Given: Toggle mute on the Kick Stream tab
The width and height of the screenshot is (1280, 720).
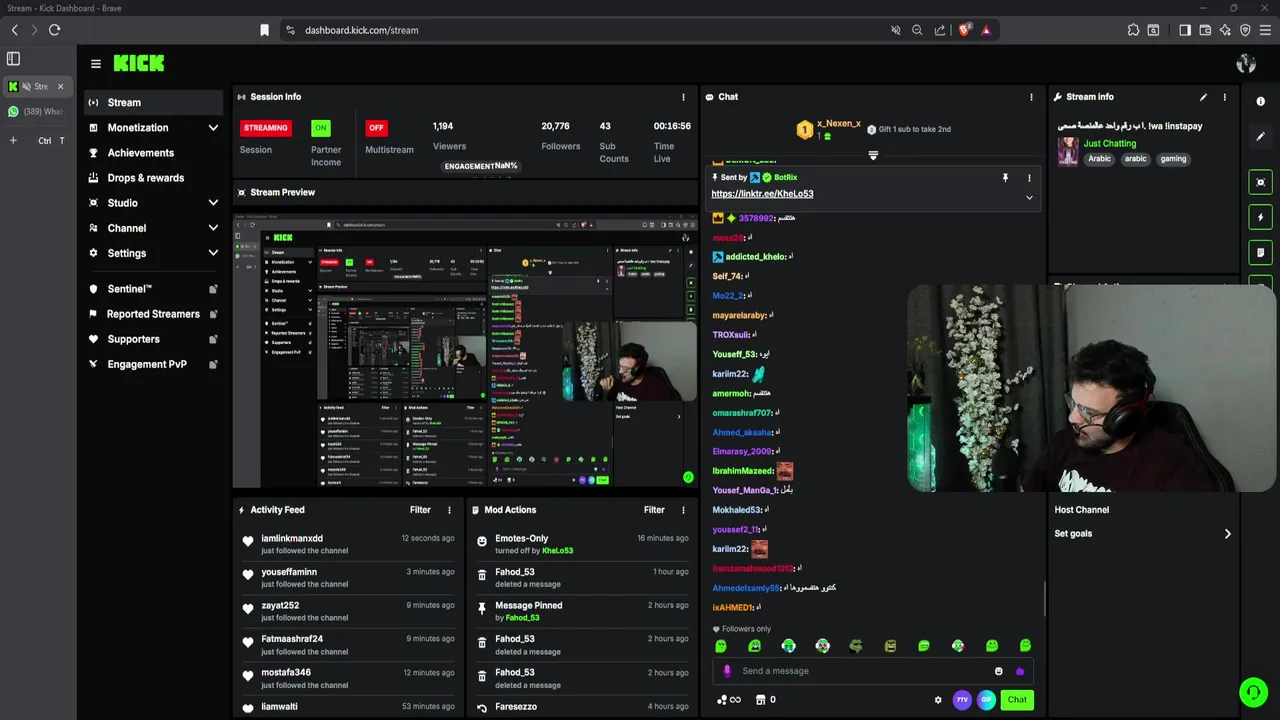Looking at the screenshot, I should (x=26, y=86).
